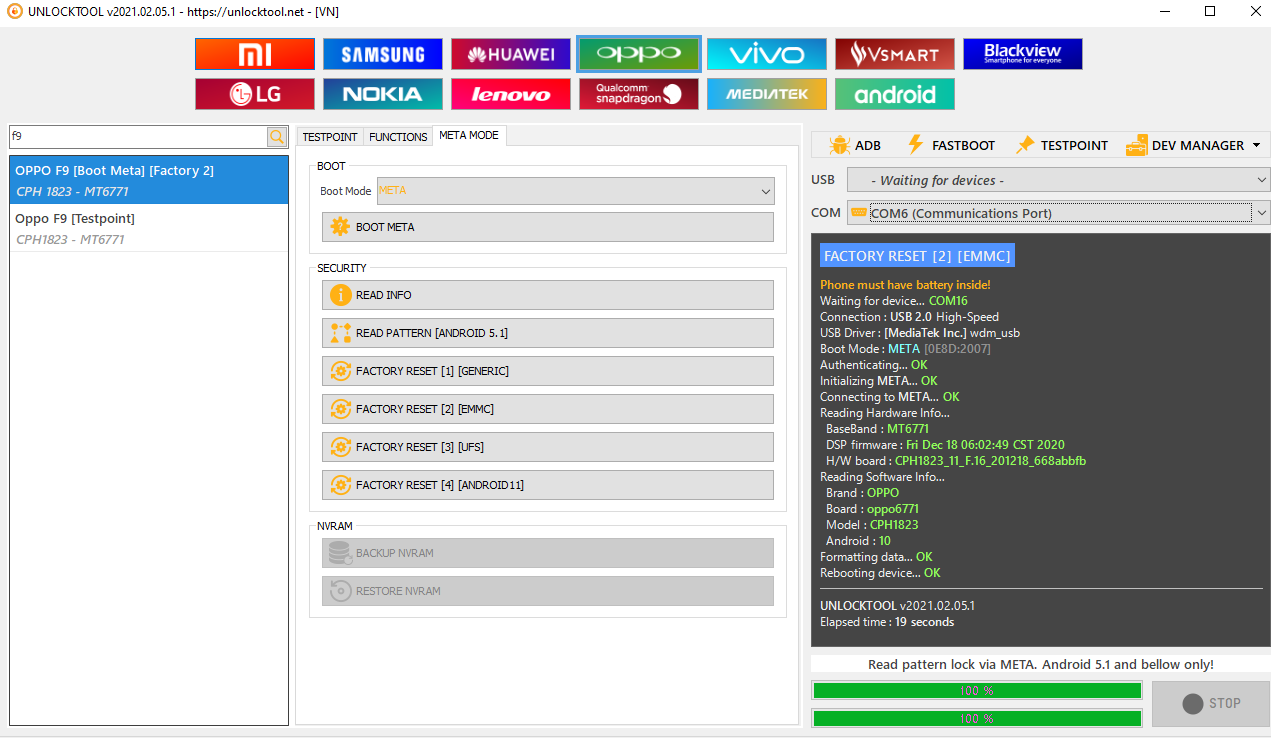Screen dimensions: 1271x738
Task: Select the Vsmart brand logo
Action: (895, 54)
